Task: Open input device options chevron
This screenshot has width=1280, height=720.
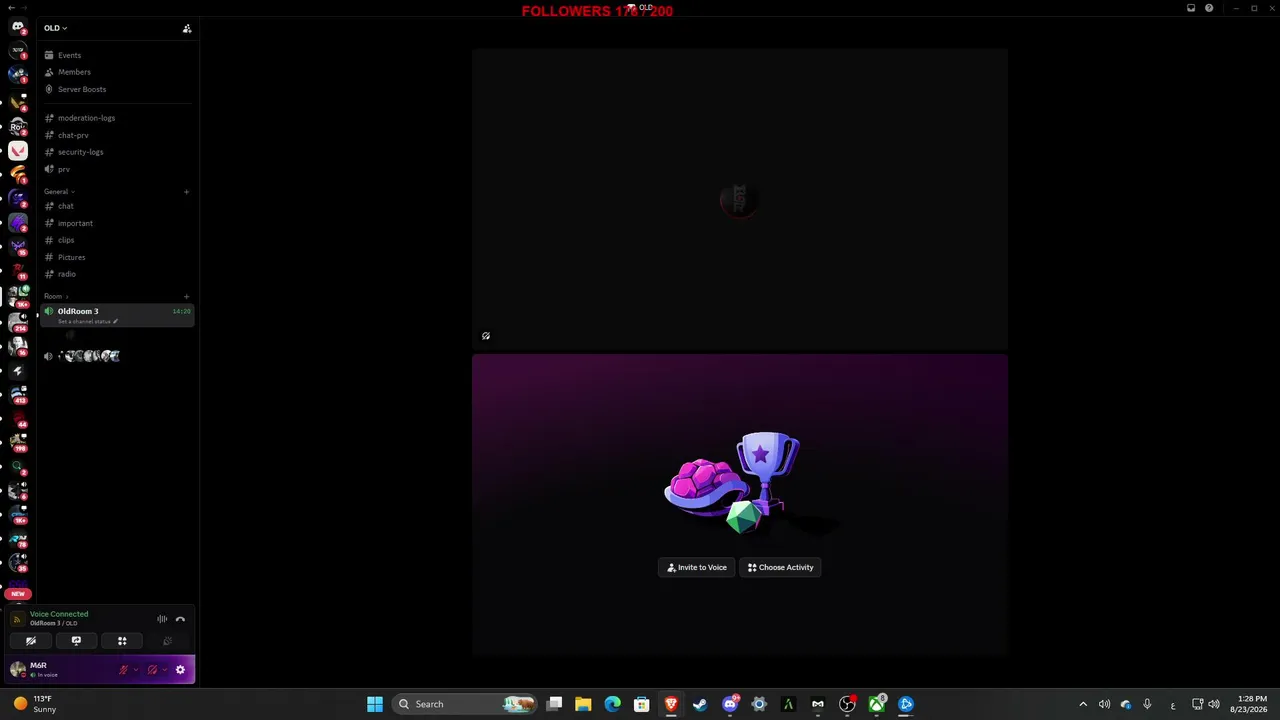Action: coord(136,670)
